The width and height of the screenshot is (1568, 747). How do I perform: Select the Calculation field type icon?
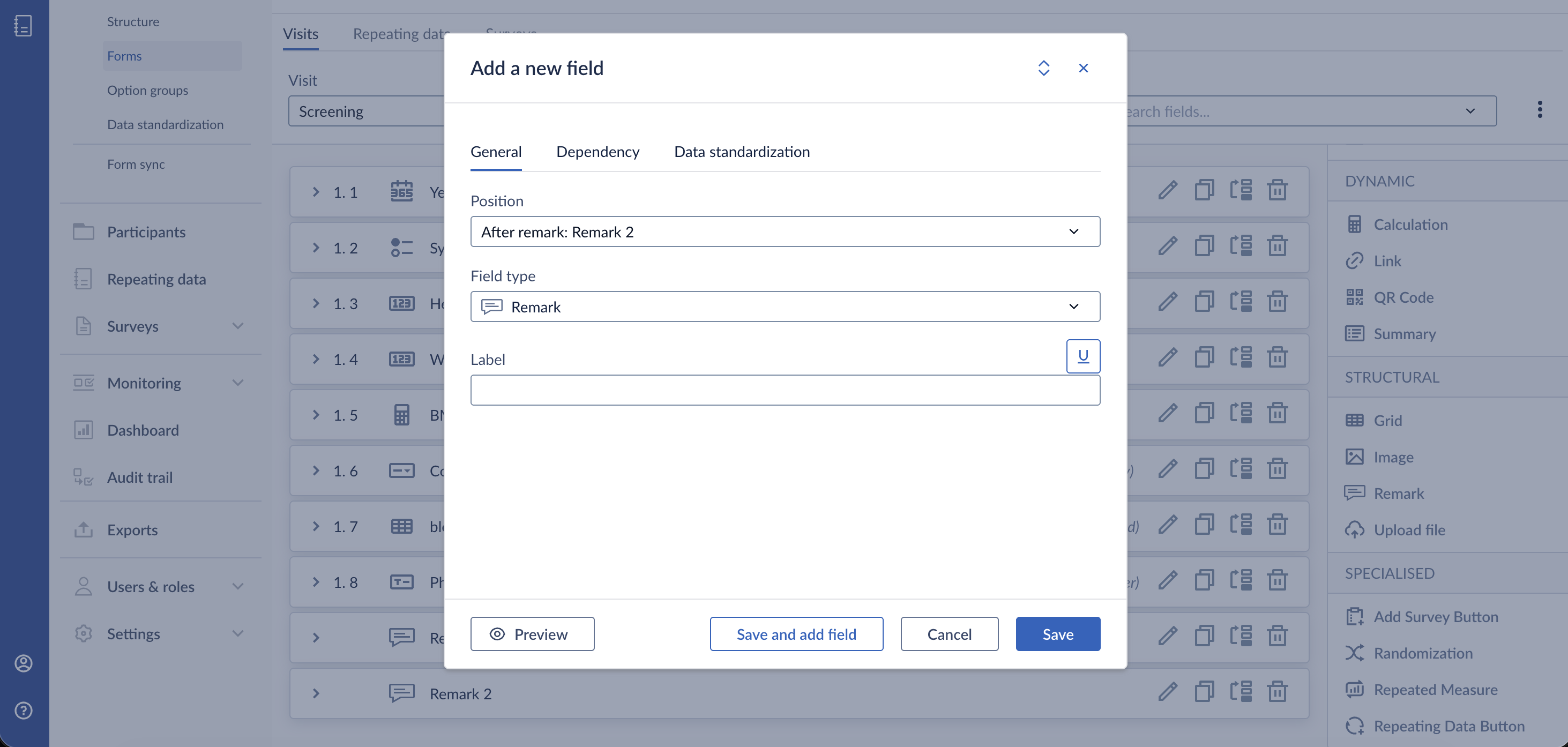pyautogui.click(x=1354, y=225)
